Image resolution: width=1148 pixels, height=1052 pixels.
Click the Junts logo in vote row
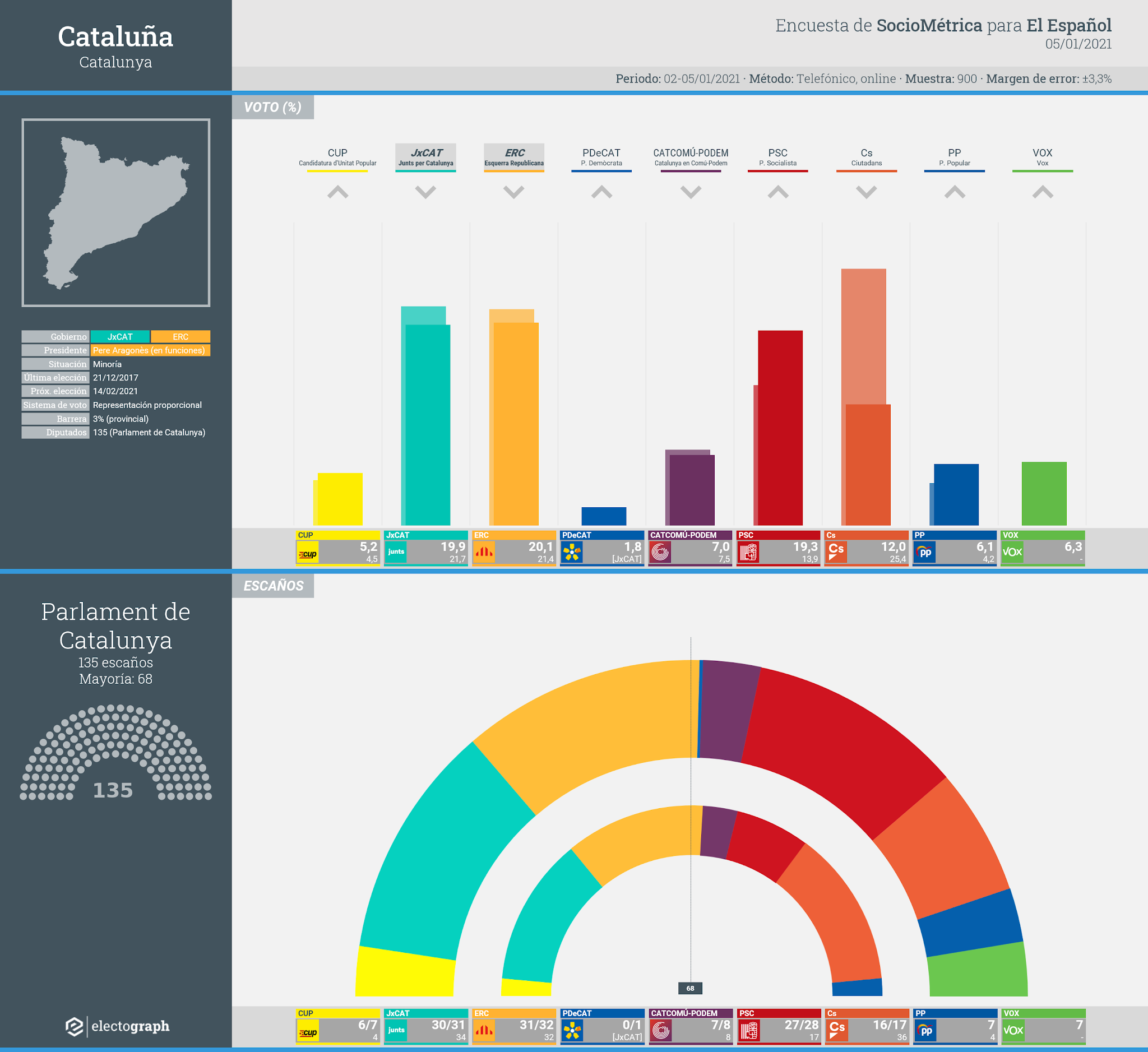[396, 552]
